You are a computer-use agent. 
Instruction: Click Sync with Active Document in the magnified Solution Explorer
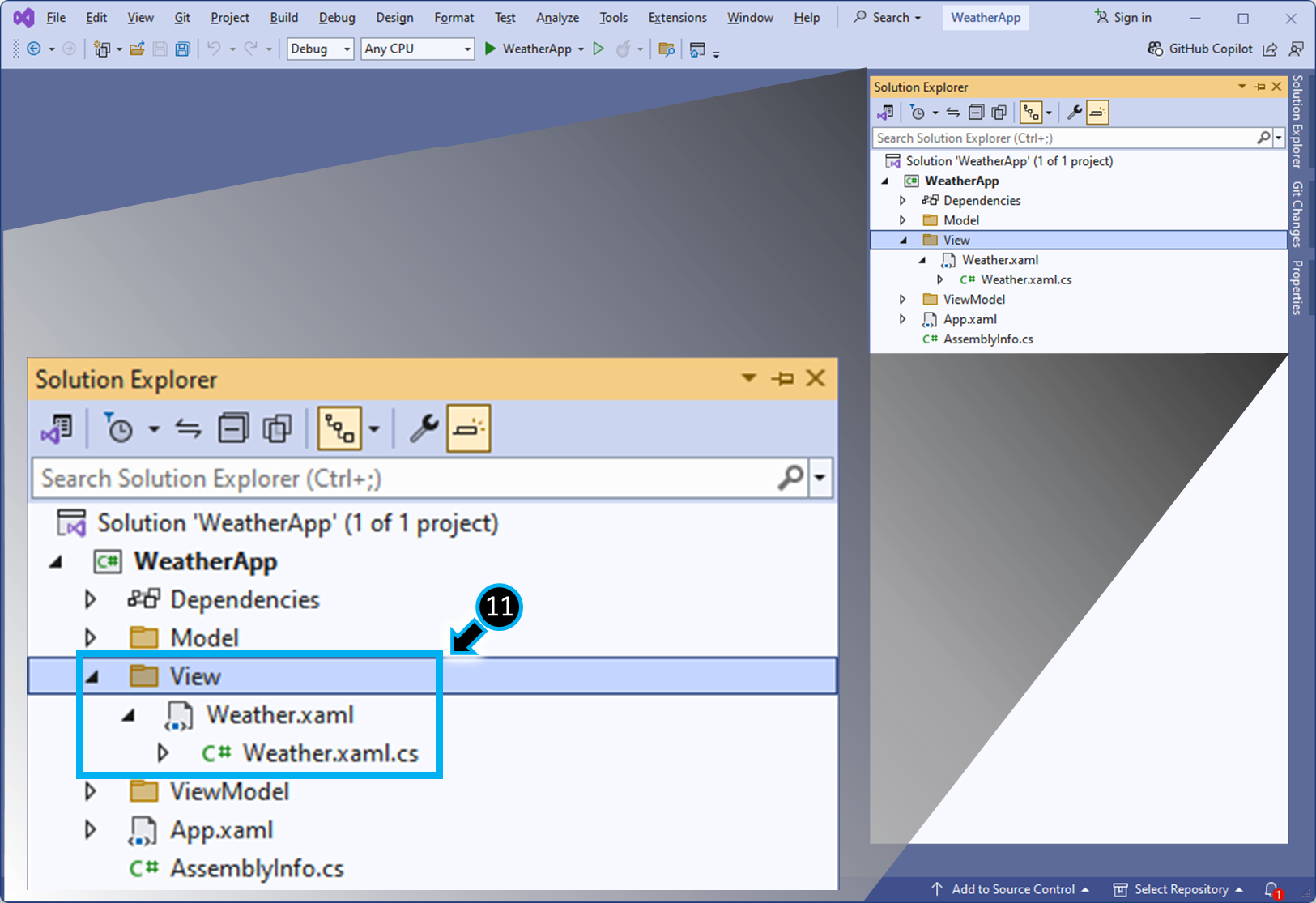pyautogui.click(x=188, y=428)
